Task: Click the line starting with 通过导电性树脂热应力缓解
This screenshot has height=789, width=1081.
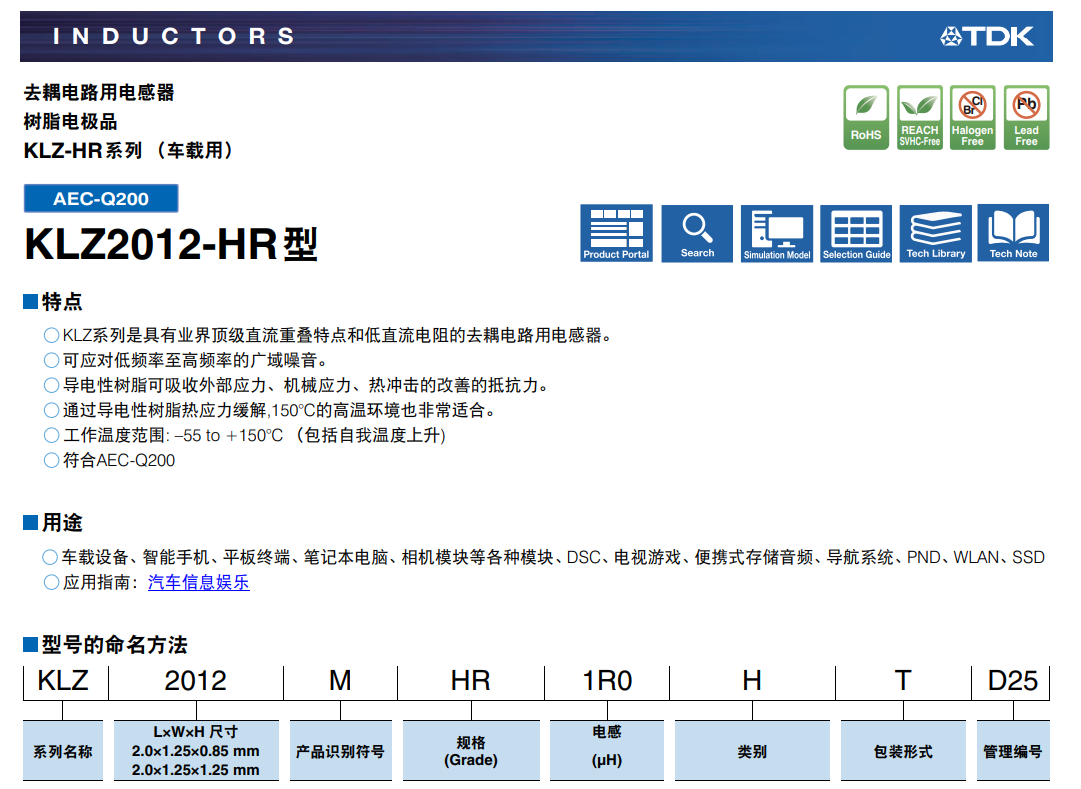Action: click(x=270, y=410)
